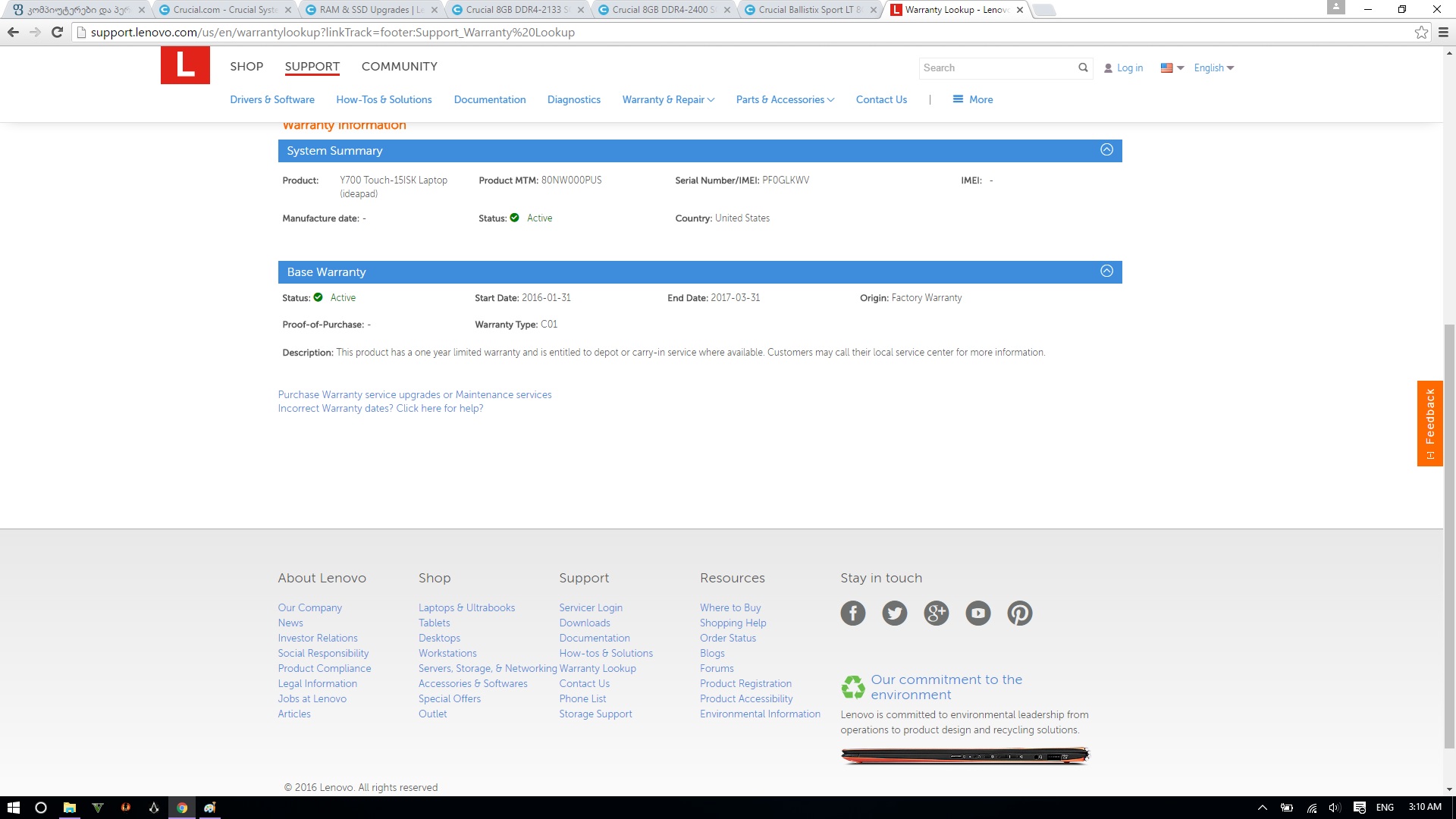Open Lenovo's YouTube icon
Viewport: 1456px width, 819px height.
tap(977, 613)
